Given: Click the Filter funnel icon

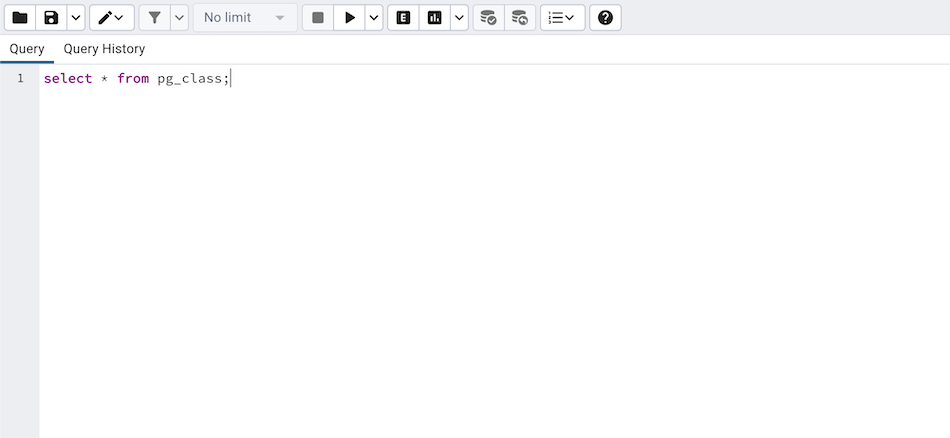Looking at the screenshot, I should tap(154, 18).
